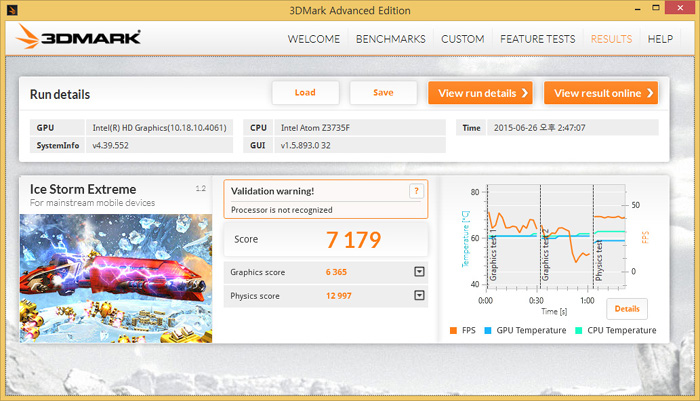Expand the Physics score details arrow
The width and height of the screenshot is (700, 401).
click(x=419, y=295)
